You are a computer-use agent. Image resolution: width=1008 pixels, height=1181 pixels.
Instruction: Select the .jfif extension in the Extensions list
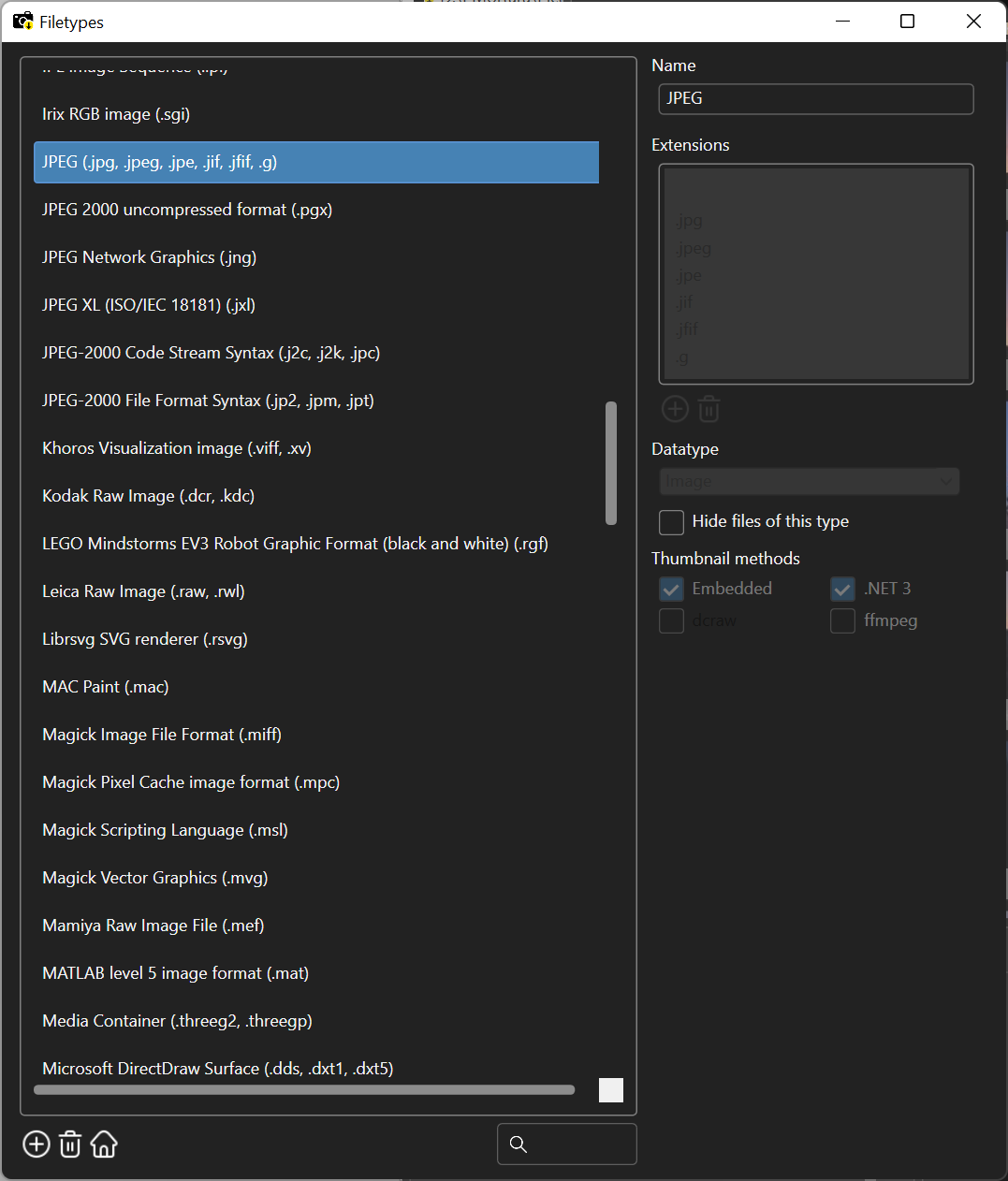click(x=686, y=328)
